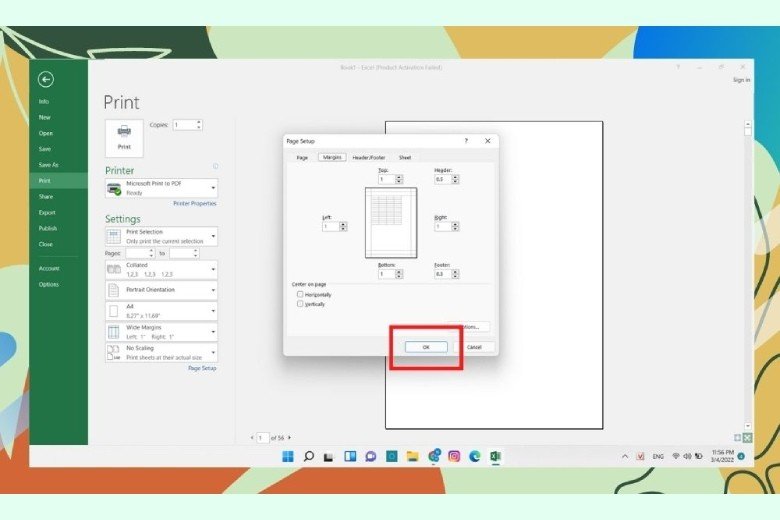Open the A4 paper size dropdown
Screen dimensions: 780x520
pyautogui.click(x=162, y=311)
